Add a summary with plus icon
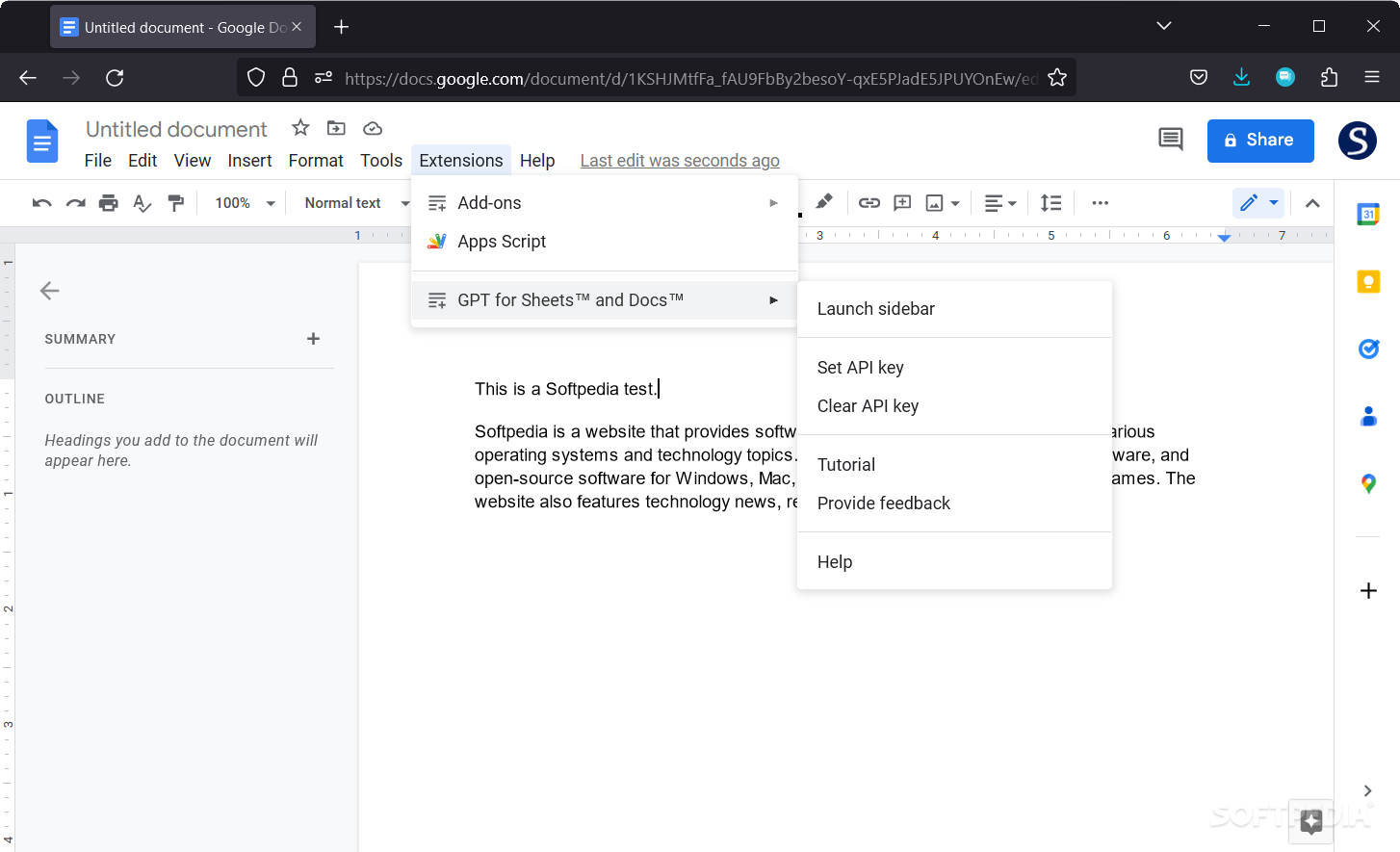Image resolution: width=1400 pixels, height=852 pixels. (313, 339)
